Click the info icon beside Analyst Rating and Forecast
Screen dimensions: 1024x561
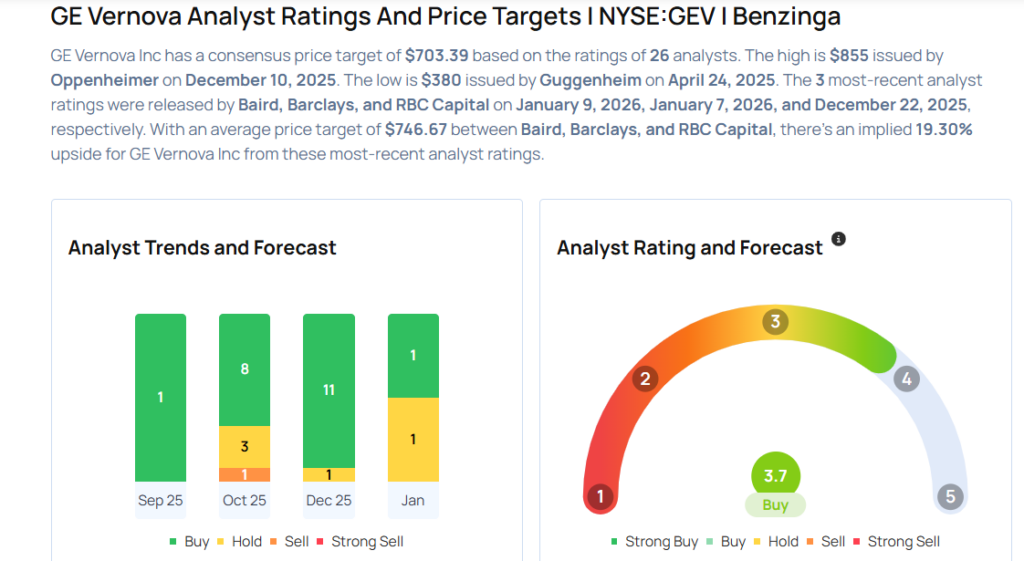click(839, 239)
